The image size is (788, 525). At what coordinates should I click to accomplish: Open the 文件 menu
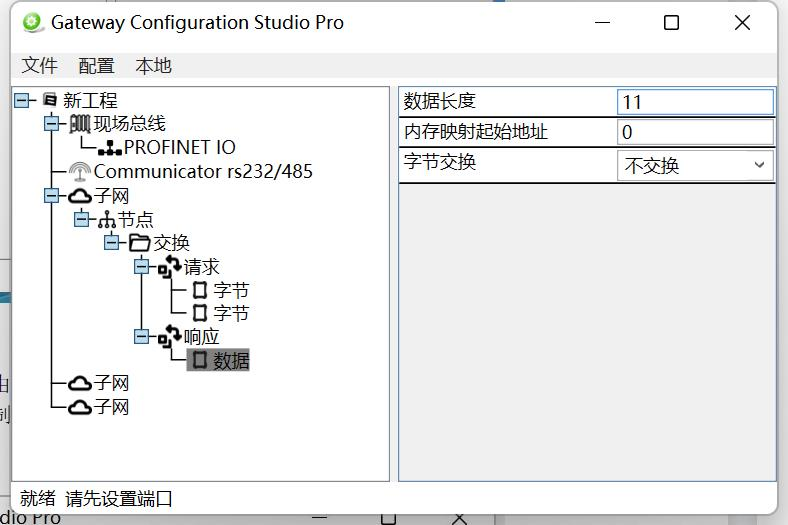click(40, 66)
